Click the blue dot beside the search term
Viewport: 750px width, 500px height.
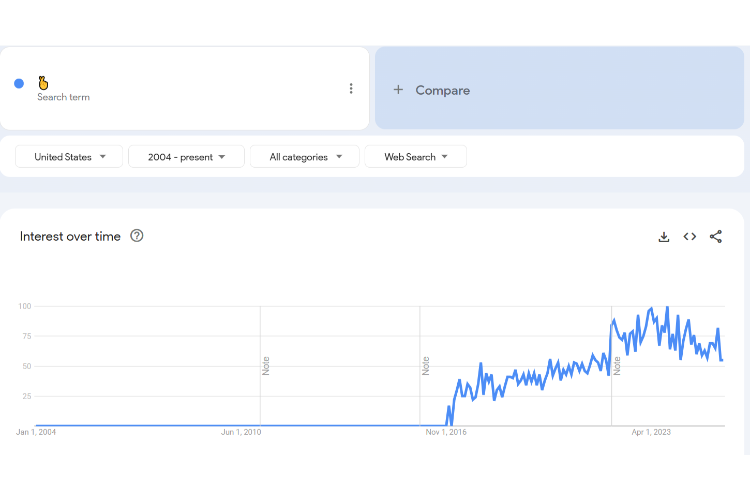pos(19,84)
